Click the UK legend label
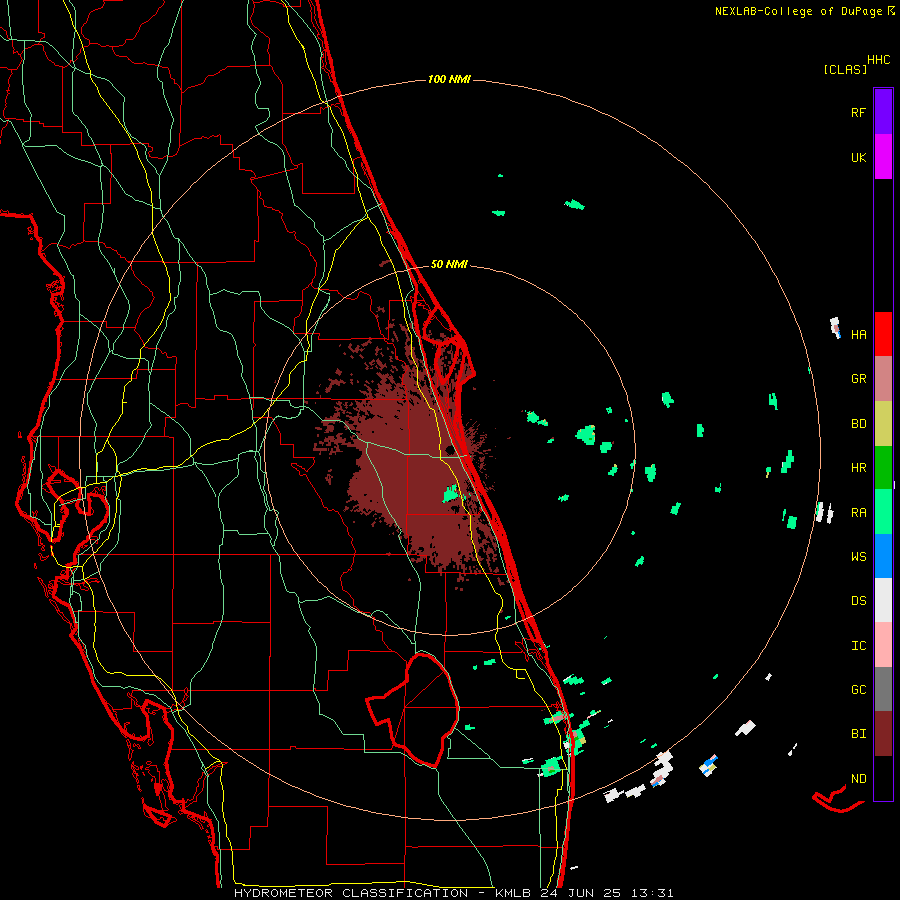 (x=858, y=158)
